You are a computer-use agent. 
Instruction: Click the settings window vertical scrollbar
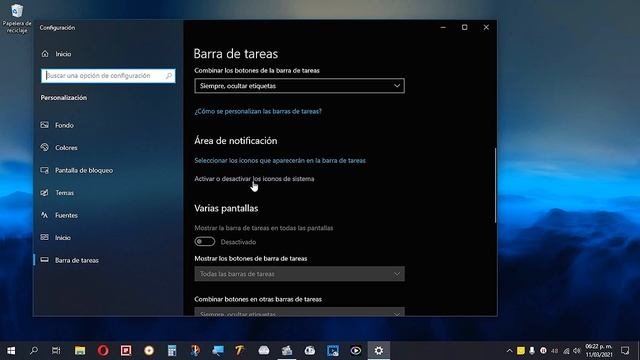coord(495,186)
